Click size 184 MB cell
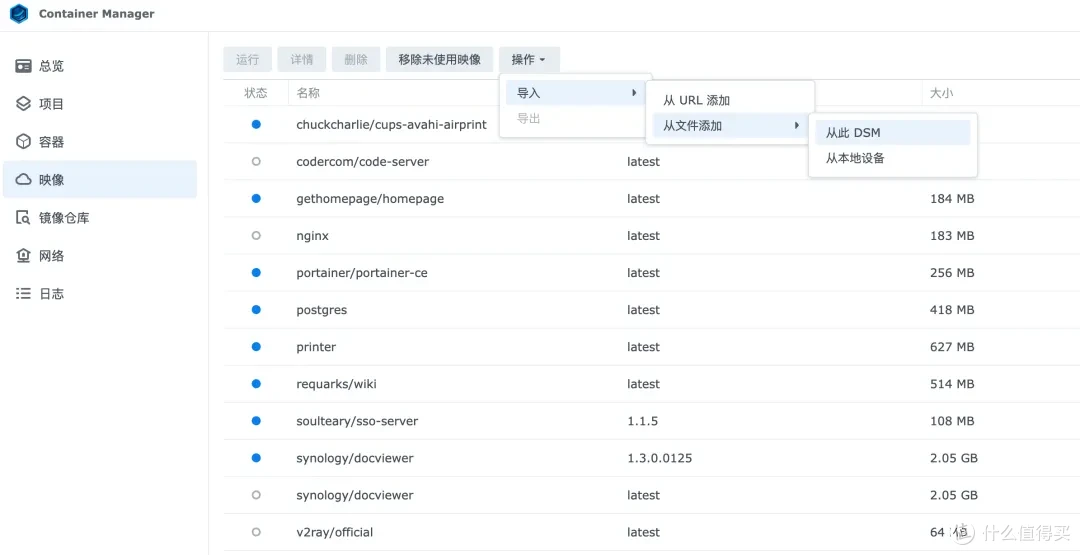 (x=952, y=199)
